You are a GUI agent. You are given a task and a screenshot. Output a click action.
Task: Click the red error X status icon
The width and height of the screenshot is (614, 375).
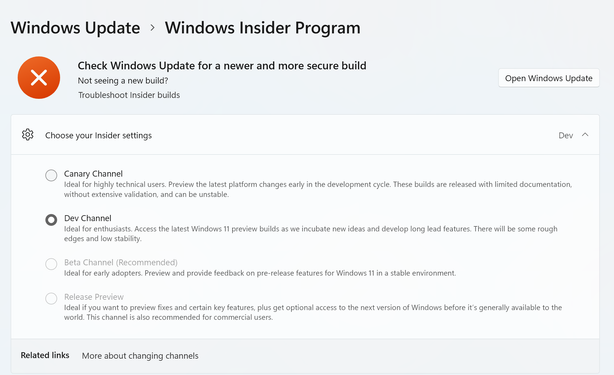[39, 78]
